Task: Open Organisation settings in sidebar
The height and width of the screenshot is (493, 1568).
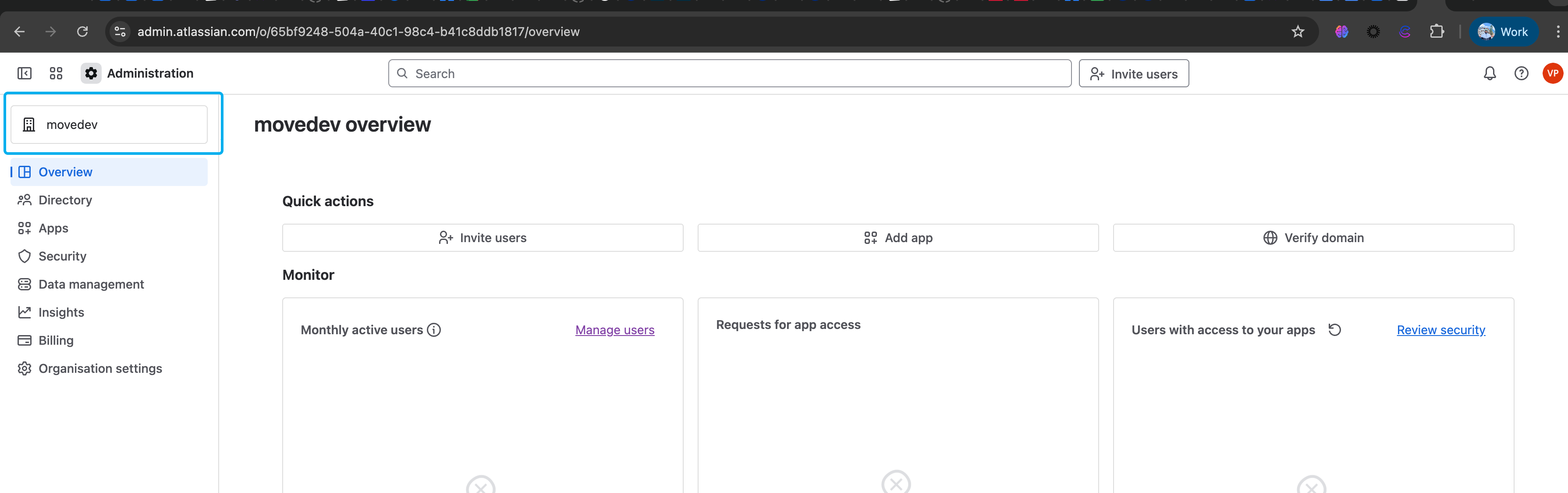Action: point(100,368)
